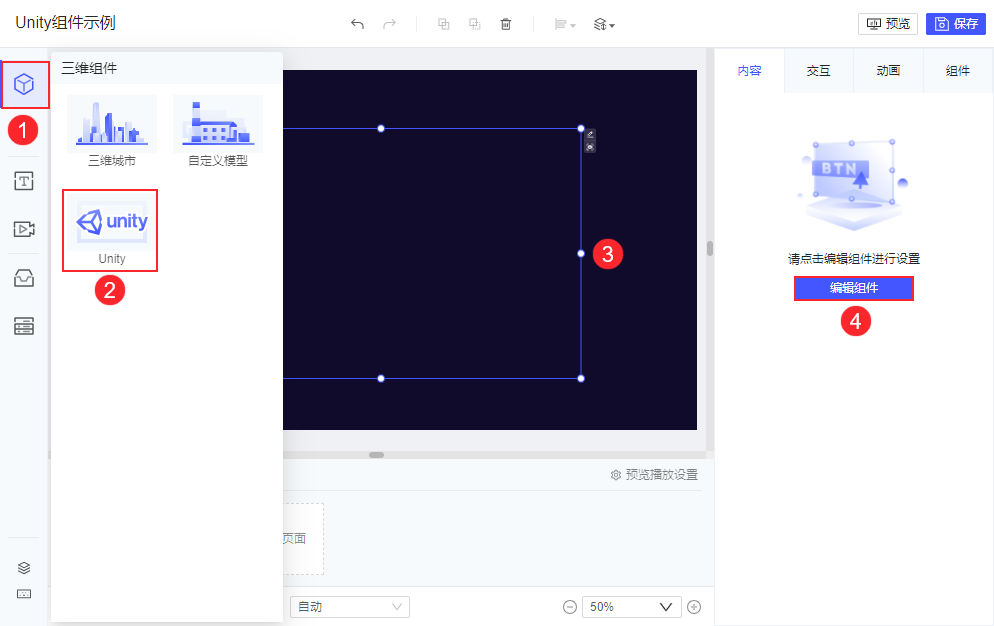The image size is (994, 626).
Task: Open the text component panel
Action: [x=23, y=181]
